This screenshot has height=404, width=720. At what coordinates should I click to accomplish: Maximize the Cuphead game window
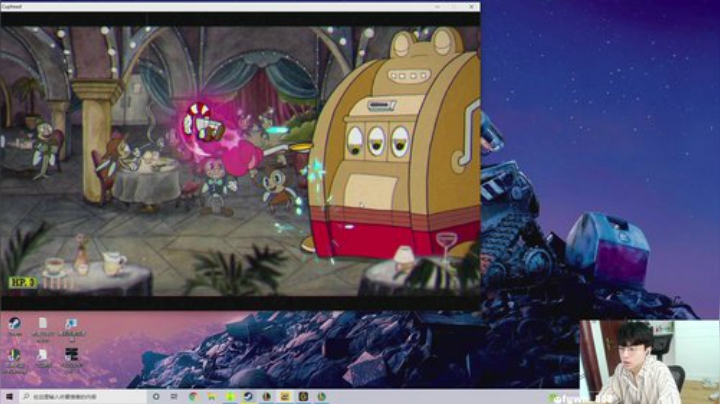[454, 6]
